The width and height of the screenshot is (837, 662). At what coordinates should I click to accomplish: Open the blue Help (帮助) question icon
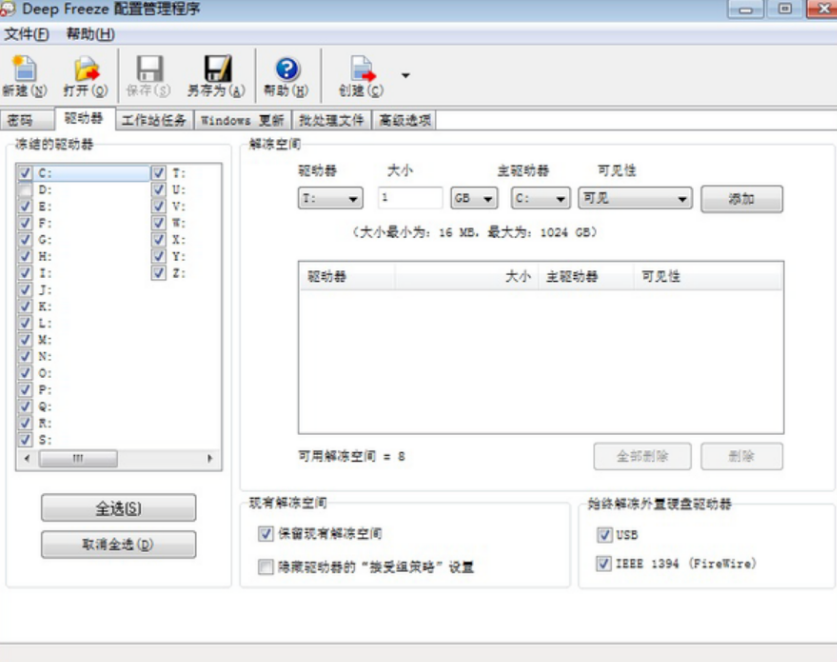pos(287,69)
